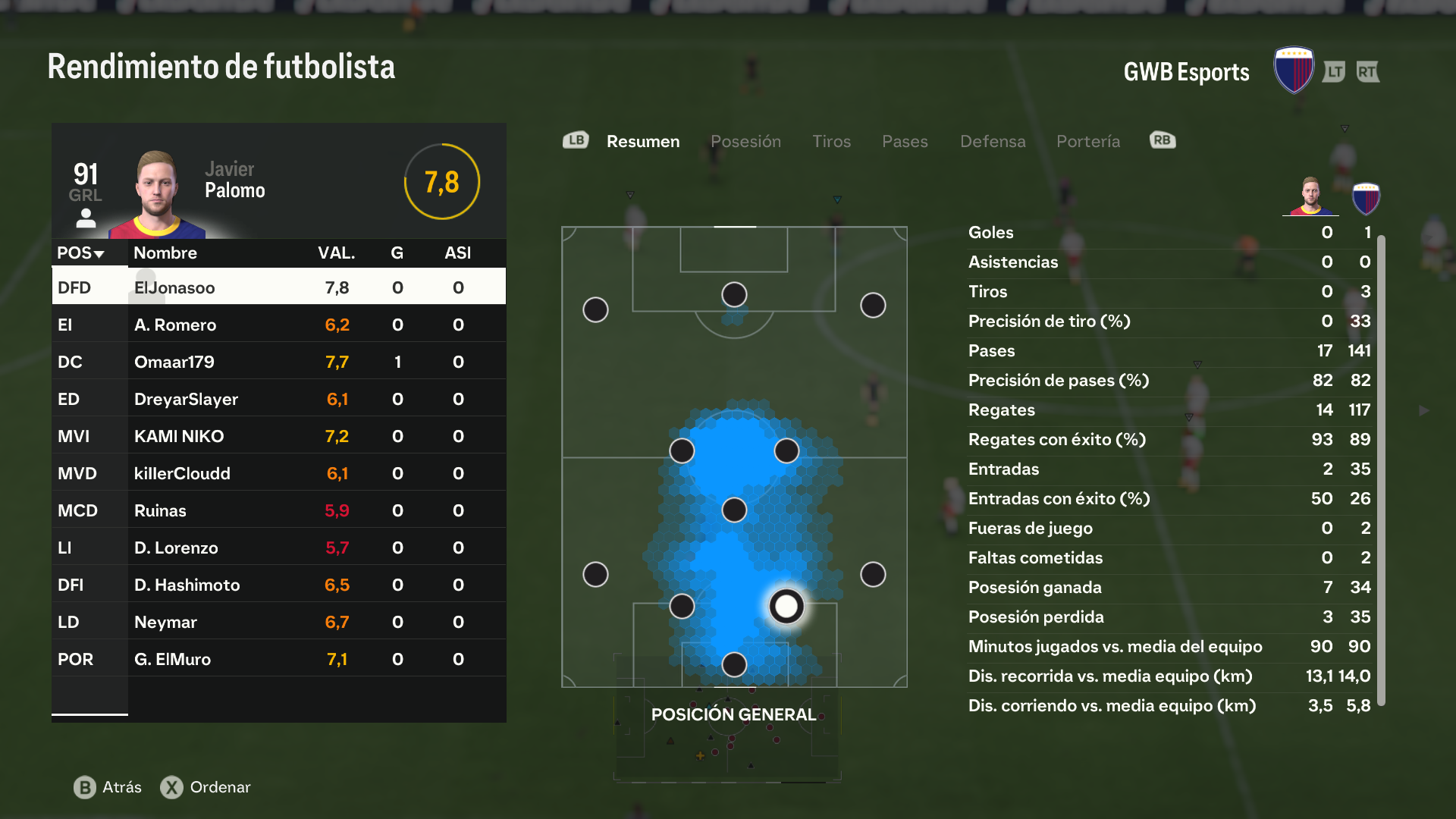This screenshot has width=1456, height=819.
Task: Open the Posesión tab
Action: 745,141
